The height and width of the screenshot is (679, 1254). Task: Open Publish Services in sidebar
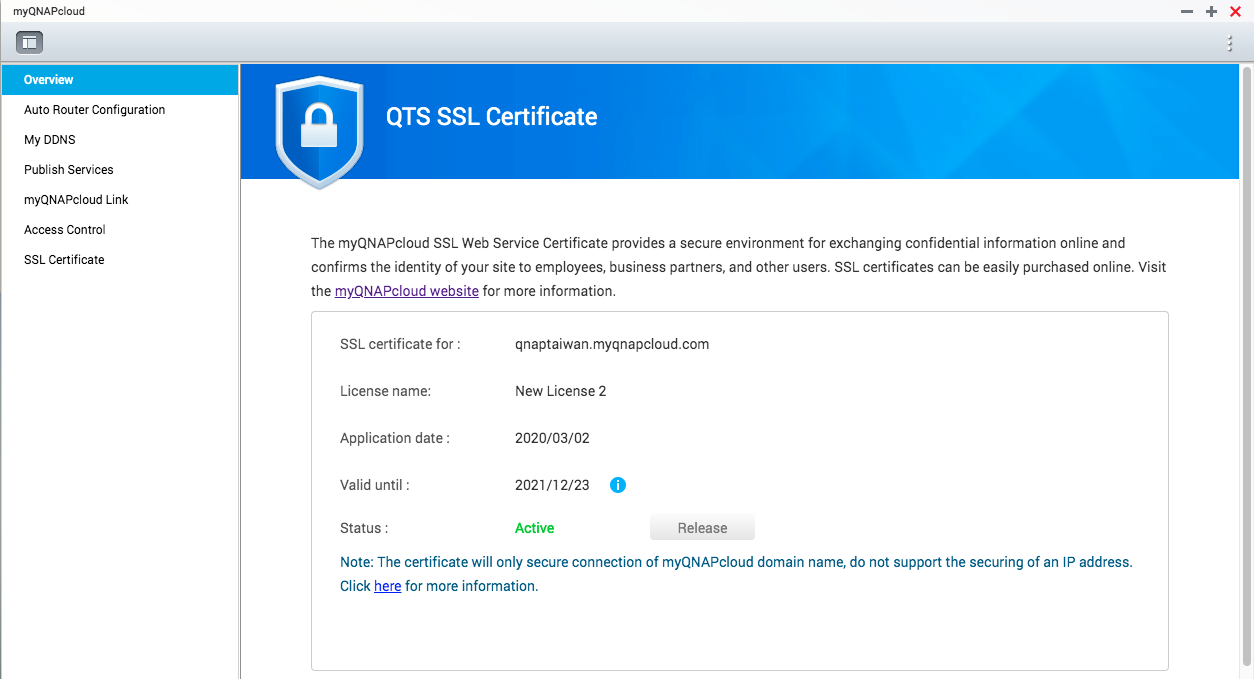click(69, 170)
